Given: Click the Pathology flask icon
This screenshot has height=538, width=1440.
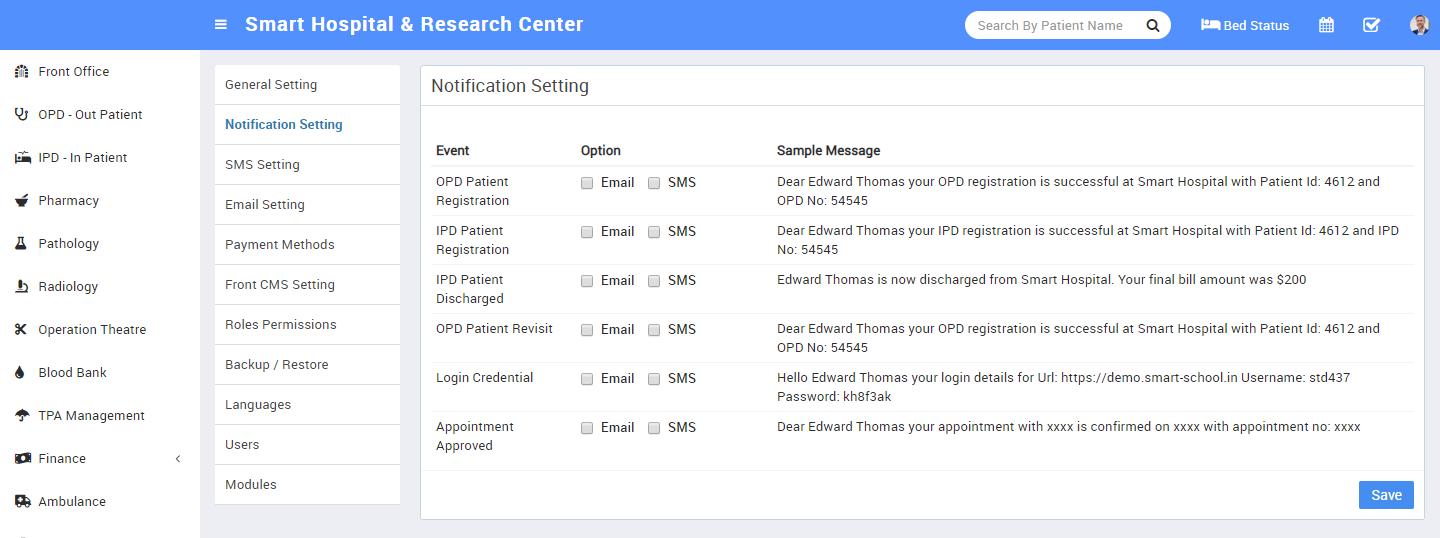Looking at the screenshot, I should [x=21, y=243].
